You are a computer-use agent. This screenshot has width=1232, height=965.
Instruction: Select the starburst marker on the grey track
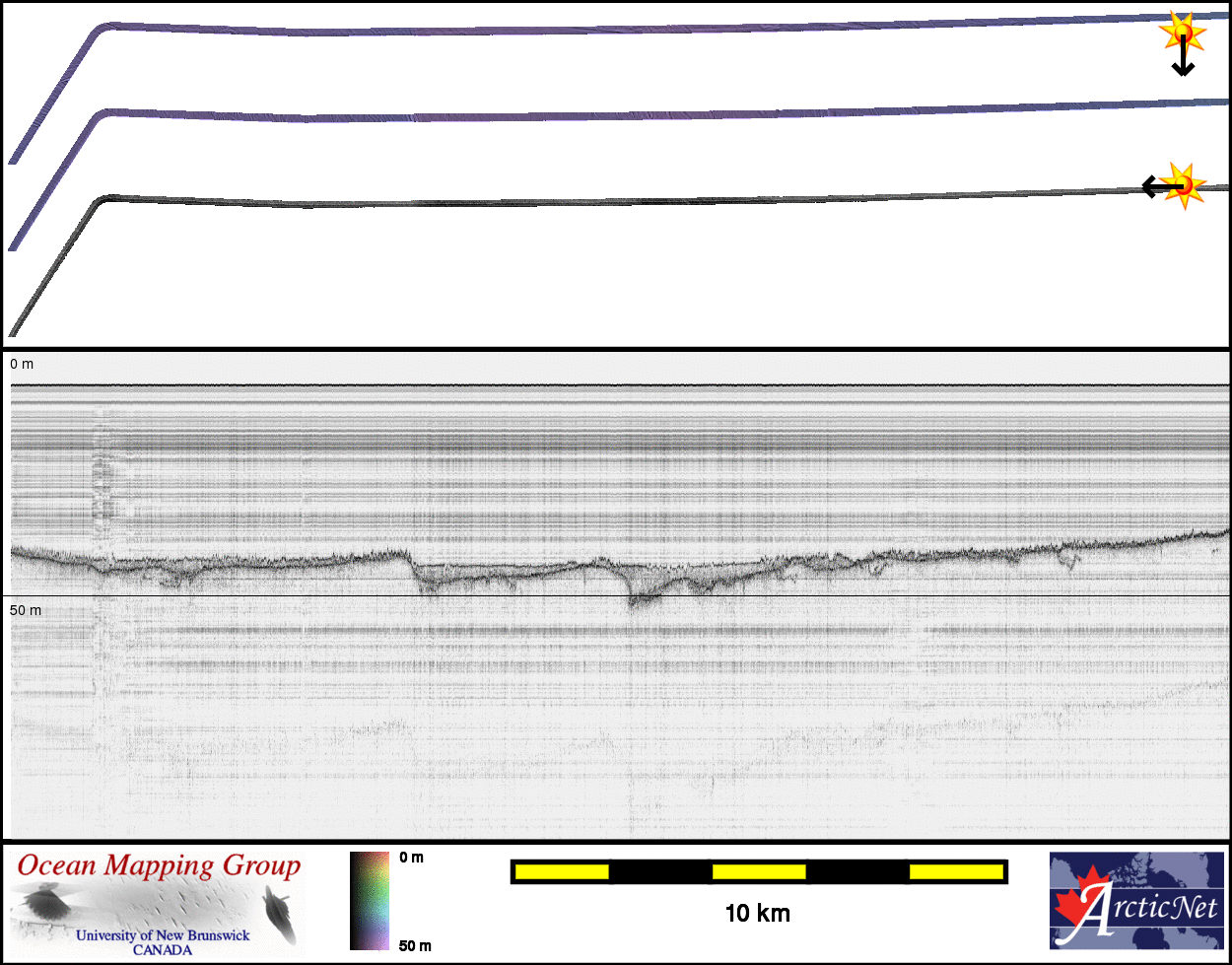point(1184,184)
